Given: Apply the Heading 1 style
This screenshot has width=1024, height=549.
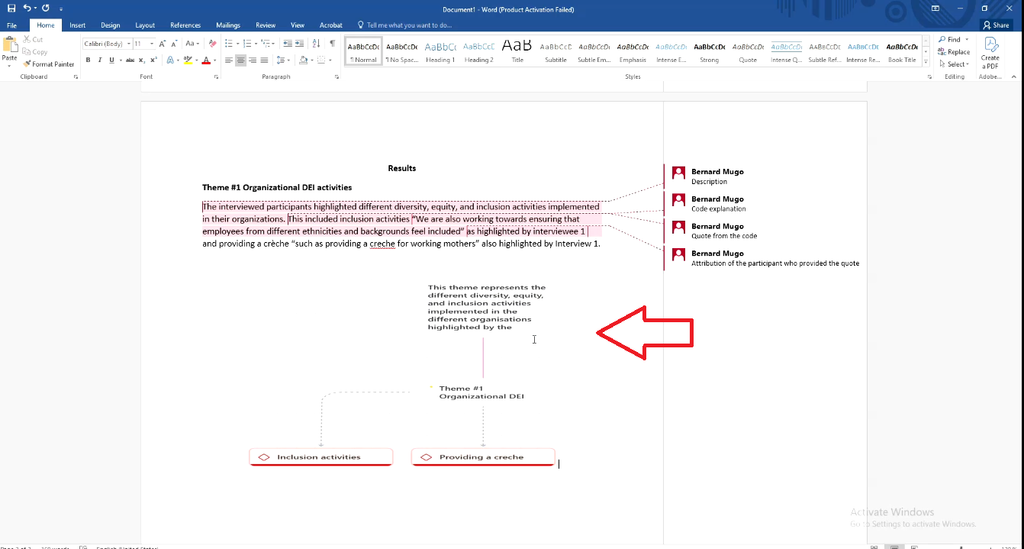Looking at the screenshot, I should (440, 52).
